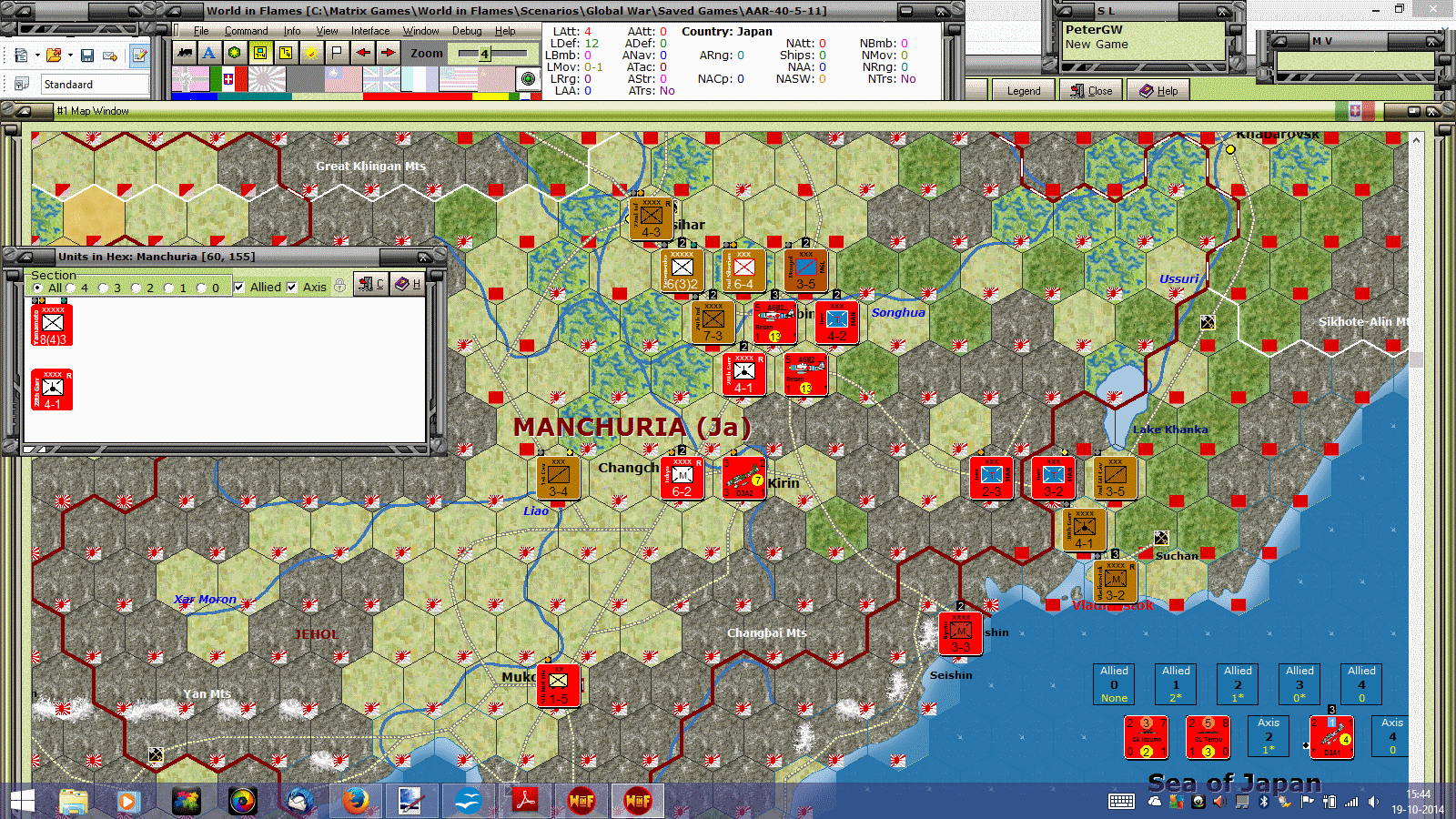Click the 'C' close button in Units in Hex
This screenshot has width=1456, height=819.
tap(371, 284)
